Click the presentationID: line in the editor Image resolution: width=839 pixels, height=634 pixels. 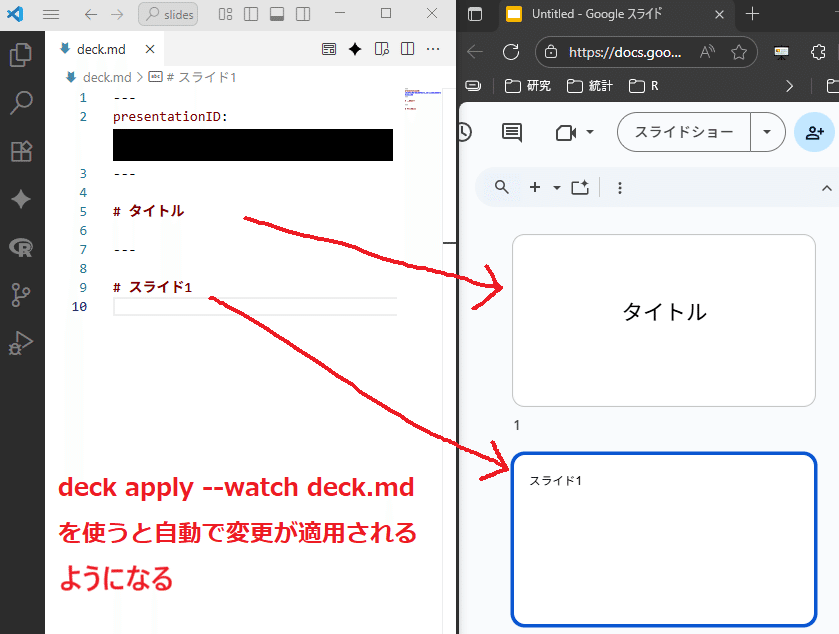170,117
